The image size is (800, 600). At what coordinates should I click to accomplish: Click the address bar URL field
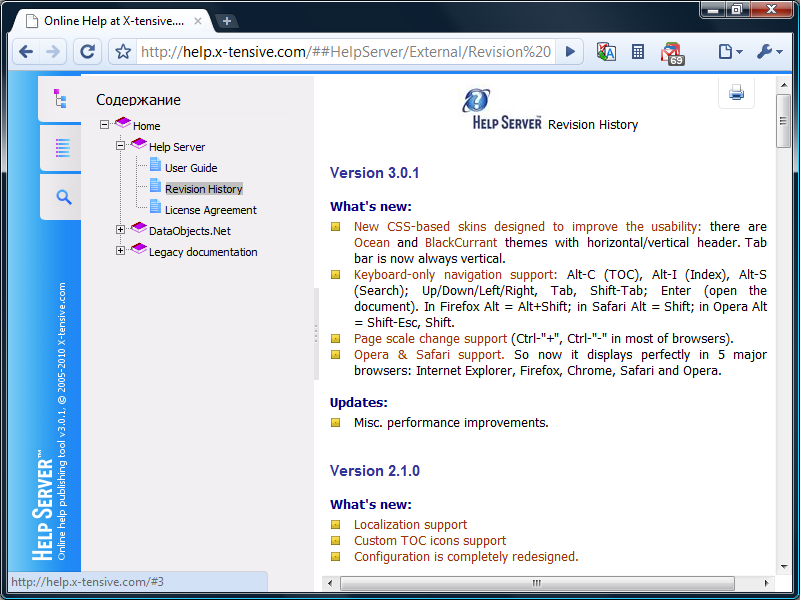(x=346, y=52)
